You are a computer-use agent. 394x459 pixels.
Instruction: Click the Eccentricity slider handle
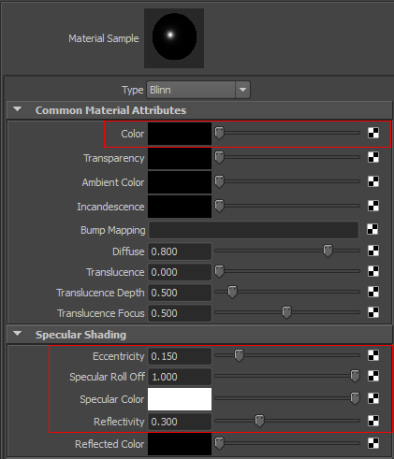tap(239, 356)
